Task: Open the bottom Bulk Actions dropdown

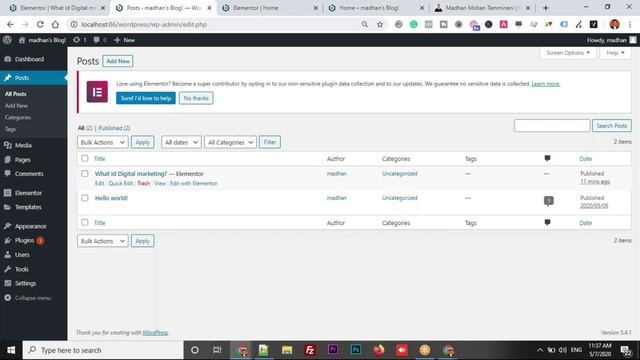Action: tap(102, 241)
